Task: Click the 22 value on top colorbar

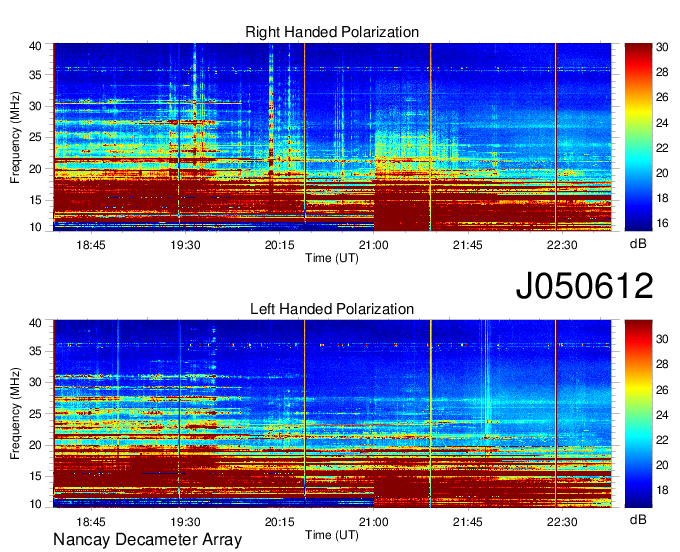Action: coord(662,148)
